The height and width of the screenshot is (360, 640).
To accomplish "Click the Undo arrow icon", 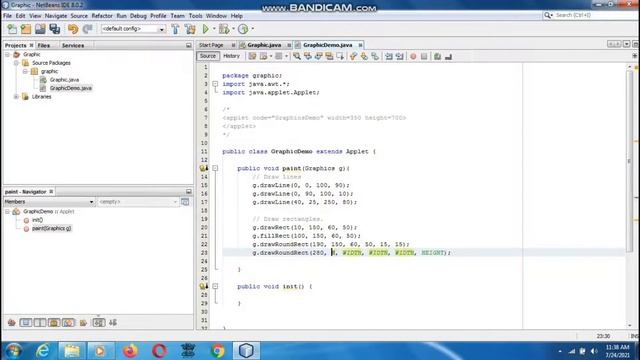I will coord(73,29).
